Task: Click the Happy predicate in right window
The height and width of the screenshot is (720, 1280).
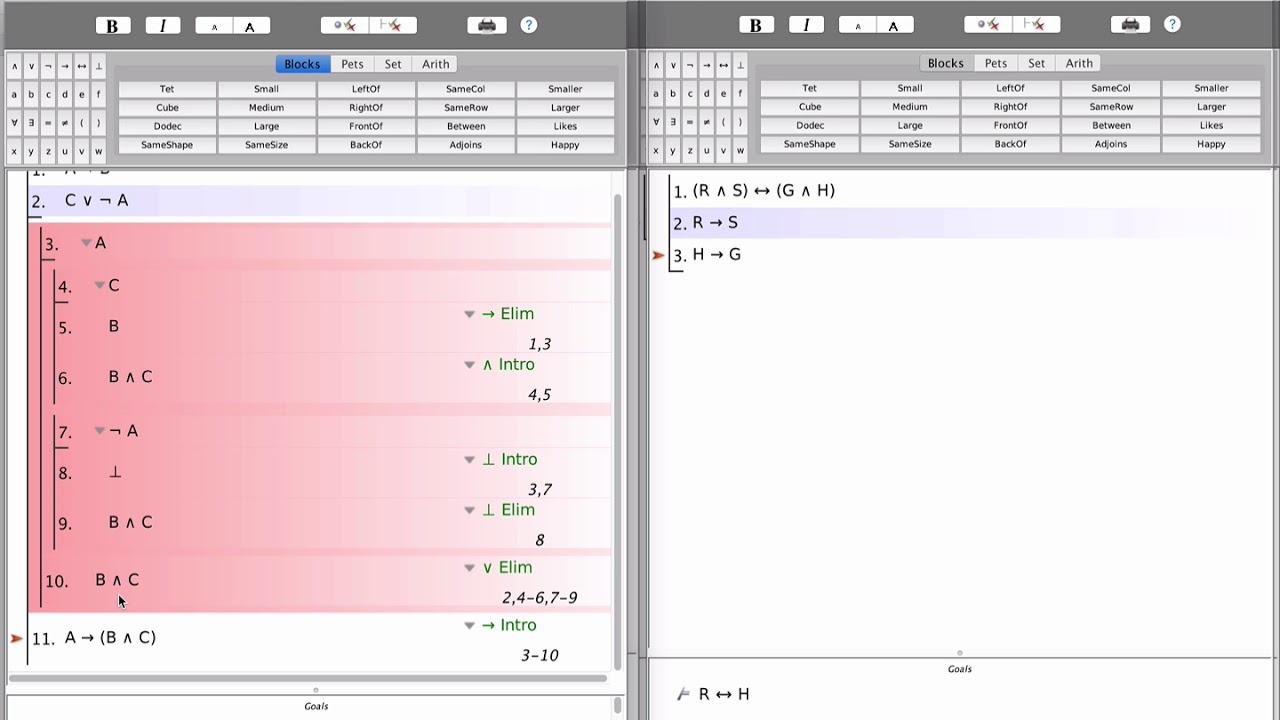Action: point(1211,144)
